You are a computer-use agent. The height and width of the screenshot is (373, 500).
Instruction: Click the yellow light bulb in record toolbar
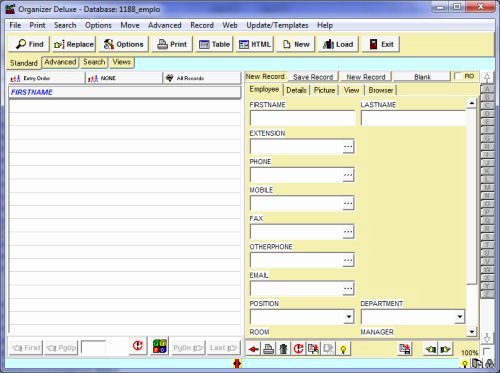(x=343, y=349)
